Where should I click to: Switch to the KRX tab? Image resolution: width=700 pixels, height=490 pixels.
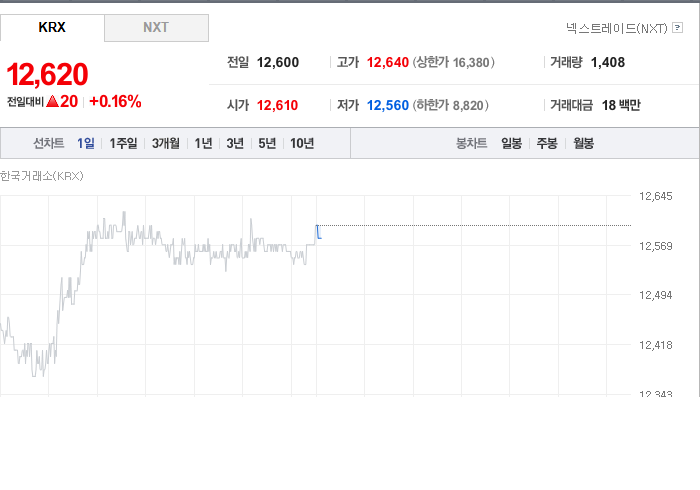tap(52, 28)
